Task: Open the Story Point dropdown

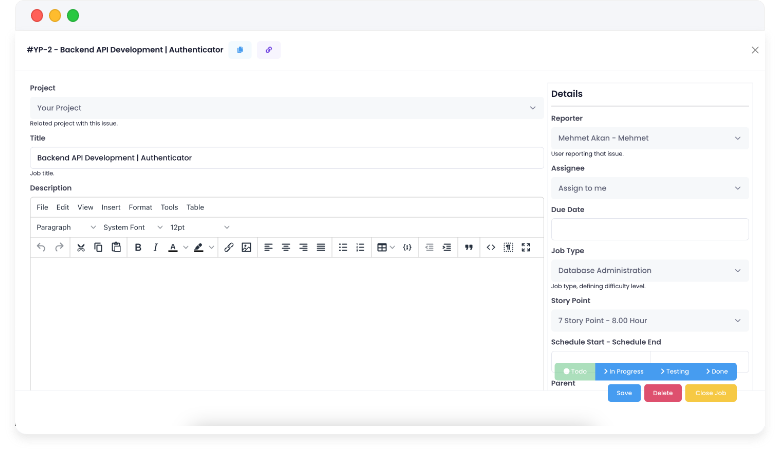Action: pos(649,320)
